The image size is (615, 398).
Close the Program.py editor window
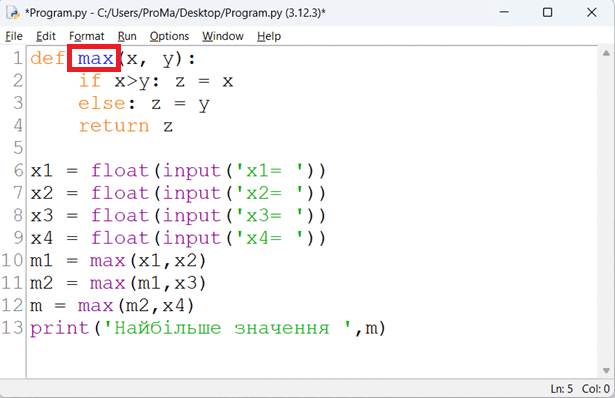(591, 12)
